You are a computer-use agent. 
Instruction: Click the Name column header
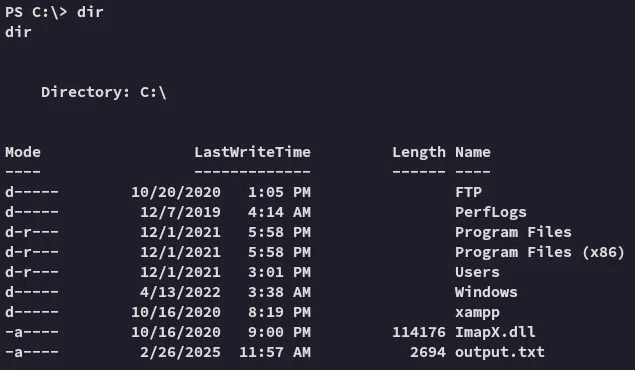tap(473, 152)
